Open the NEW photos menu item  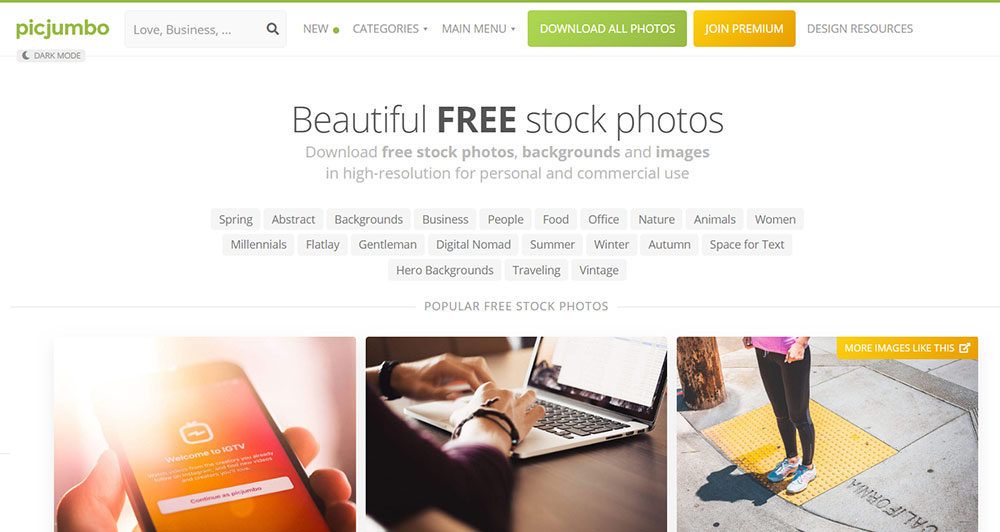click(x=316, y=29)
